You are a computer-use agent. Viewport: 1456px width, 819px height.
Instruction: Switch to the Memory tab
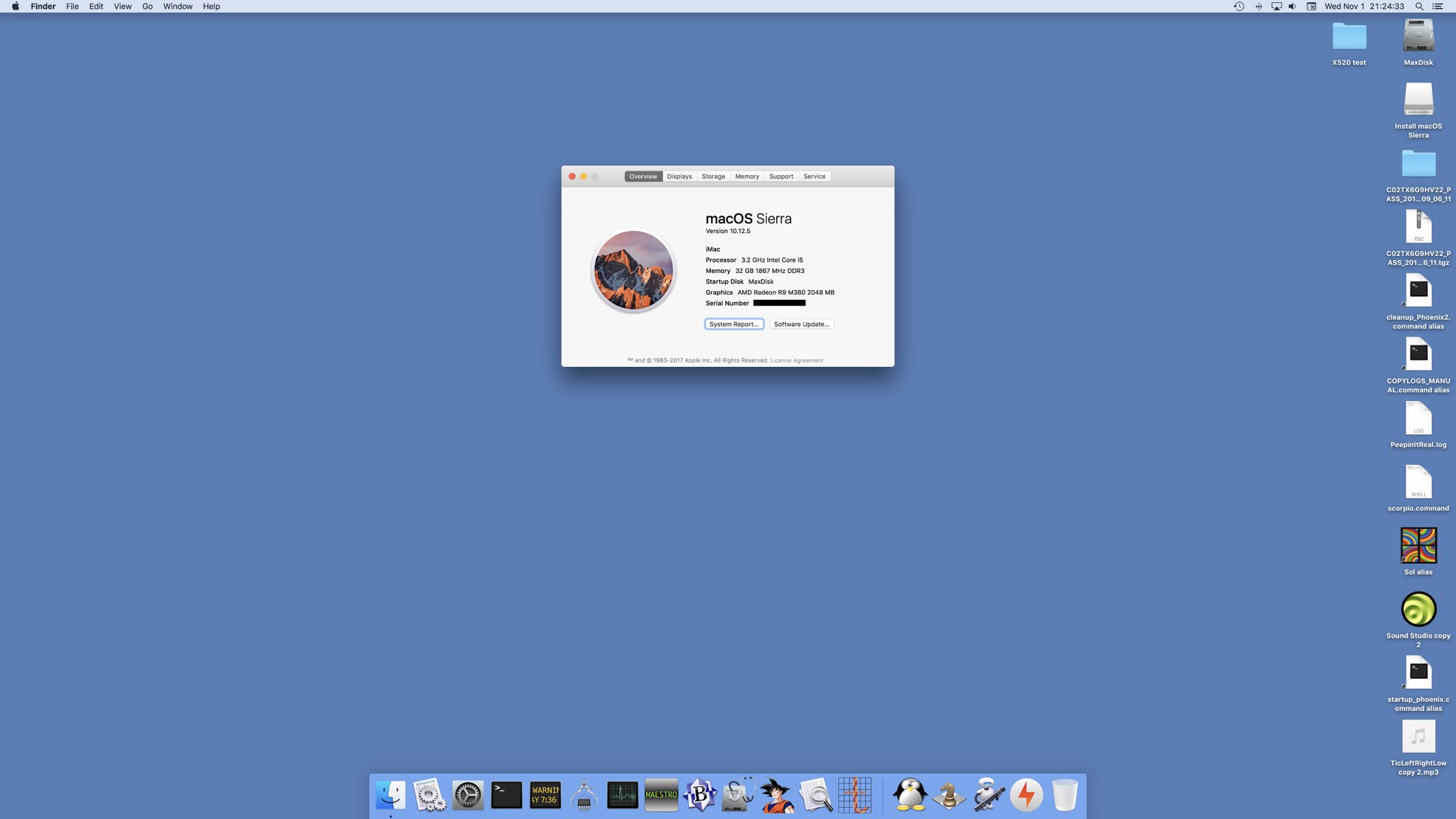(x=746, y=176)
